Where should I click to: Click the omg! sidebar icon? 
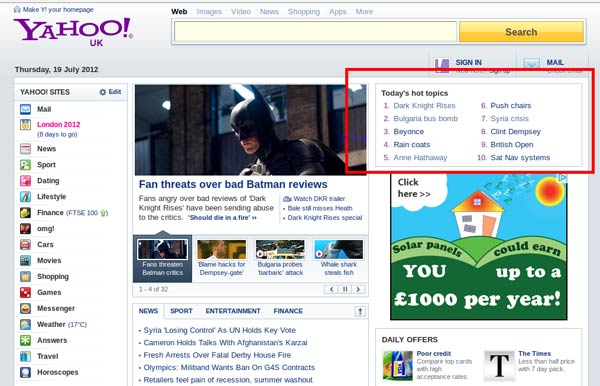coord(26,229)
